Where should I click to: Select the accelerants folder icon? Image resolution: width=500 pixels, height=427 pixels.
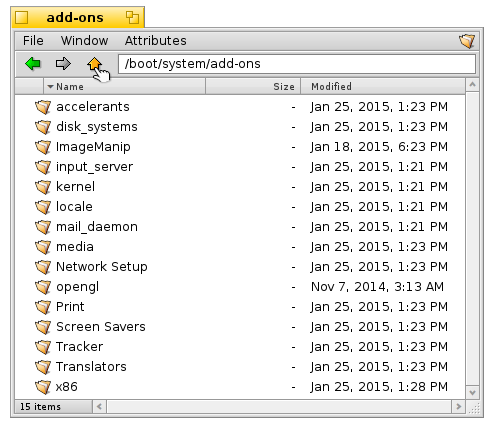[43, 107]
